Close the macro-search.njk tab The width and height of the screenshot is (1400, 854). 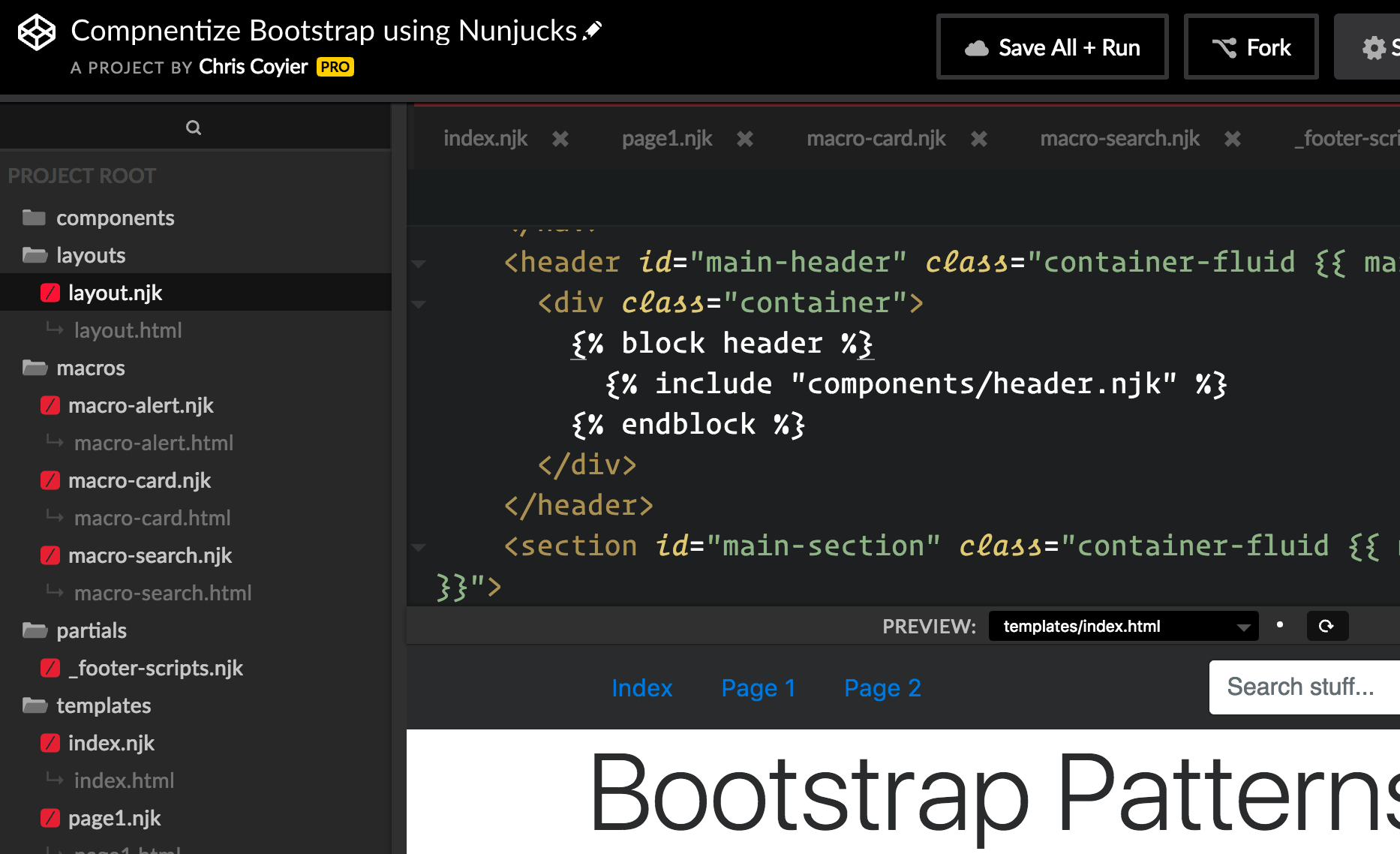coord(1233,139)
